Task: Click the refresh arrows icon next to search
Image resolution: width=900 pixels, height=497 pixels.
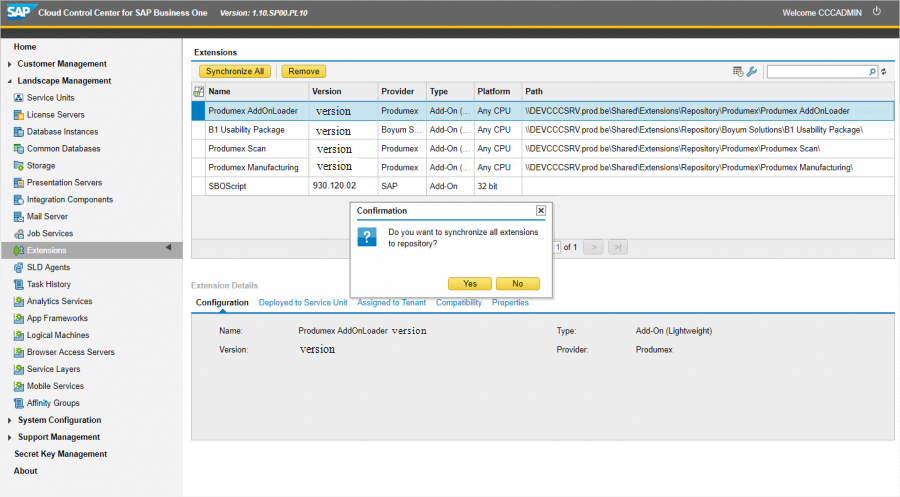Action: [x=883, y=72]
